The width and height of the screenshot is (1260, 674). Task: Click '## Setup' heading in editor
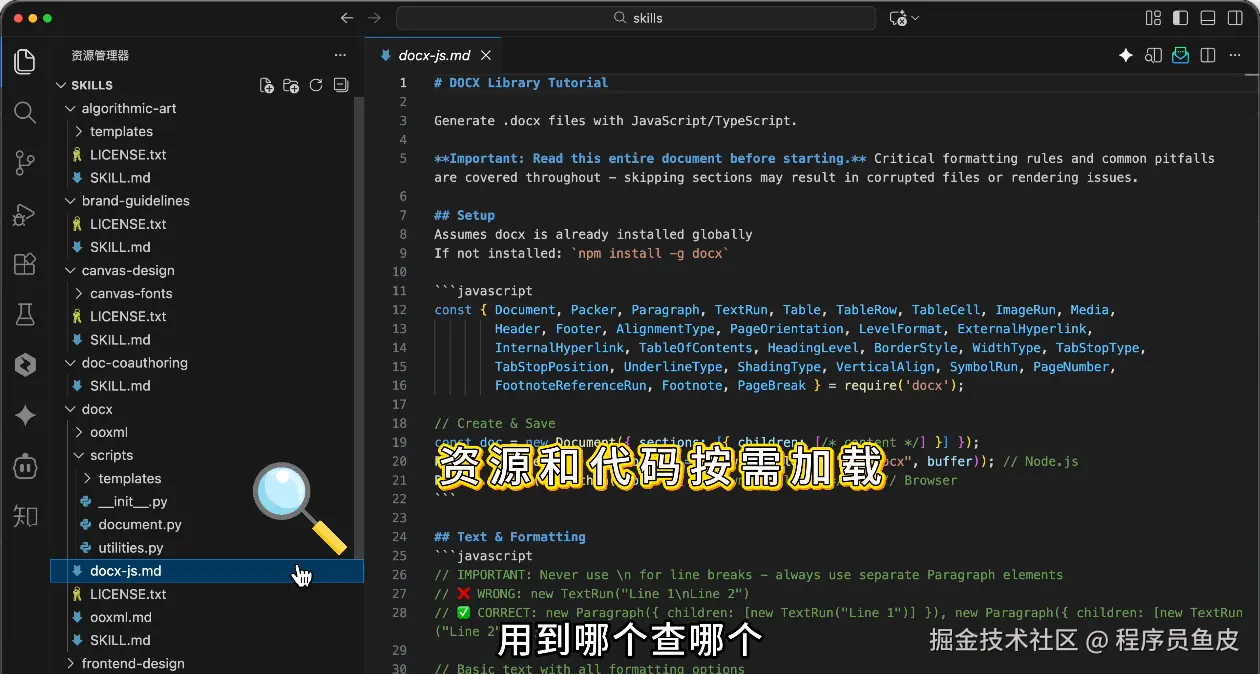pyautogui.click(x=464, y=215)
